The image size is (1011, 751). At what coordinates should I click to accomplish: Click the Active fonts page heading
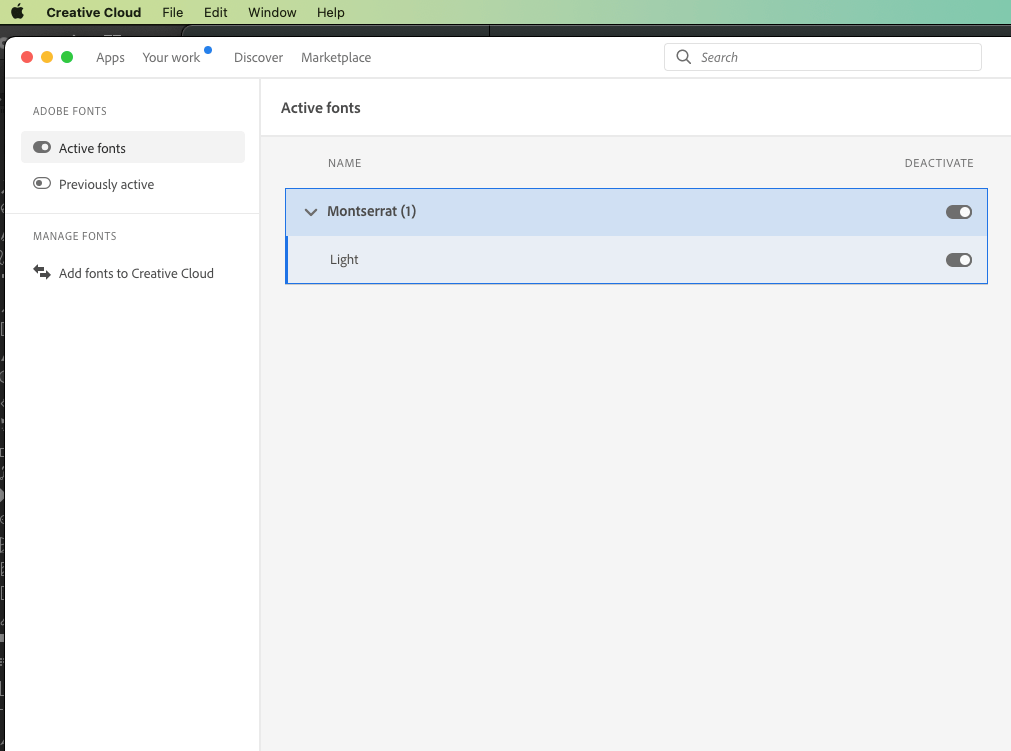click(320, 108)
